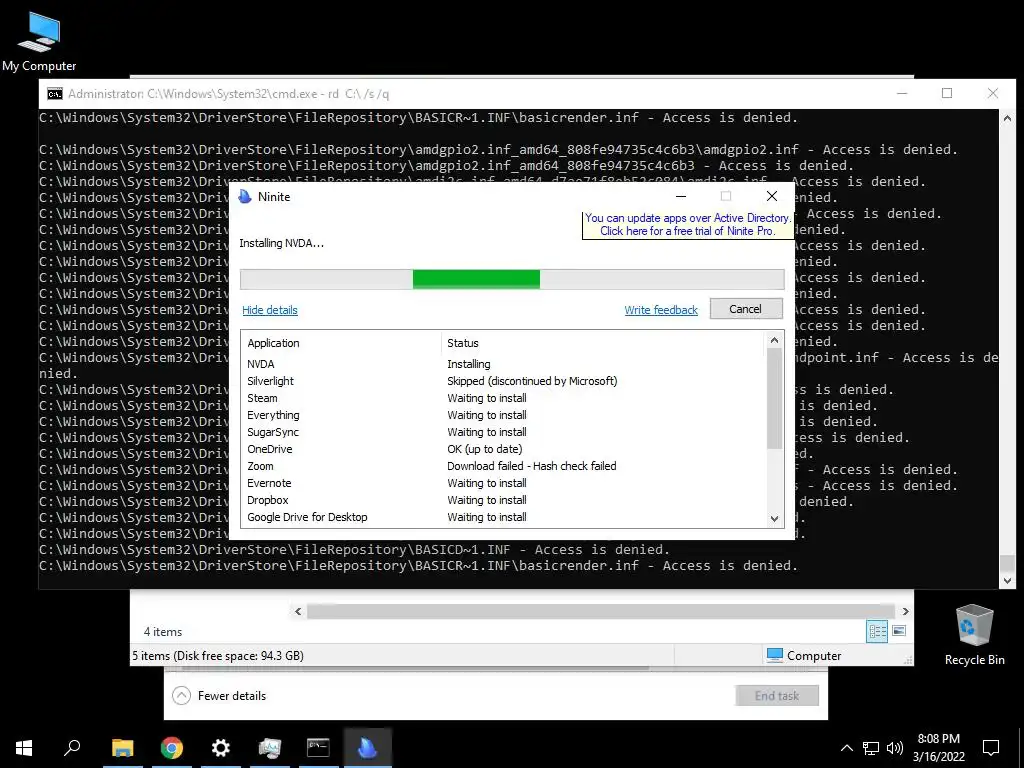Open the Recycle Bin desktop icon
The height and width of the screenshot is (768, 1024).
click(x=974, y=635)
